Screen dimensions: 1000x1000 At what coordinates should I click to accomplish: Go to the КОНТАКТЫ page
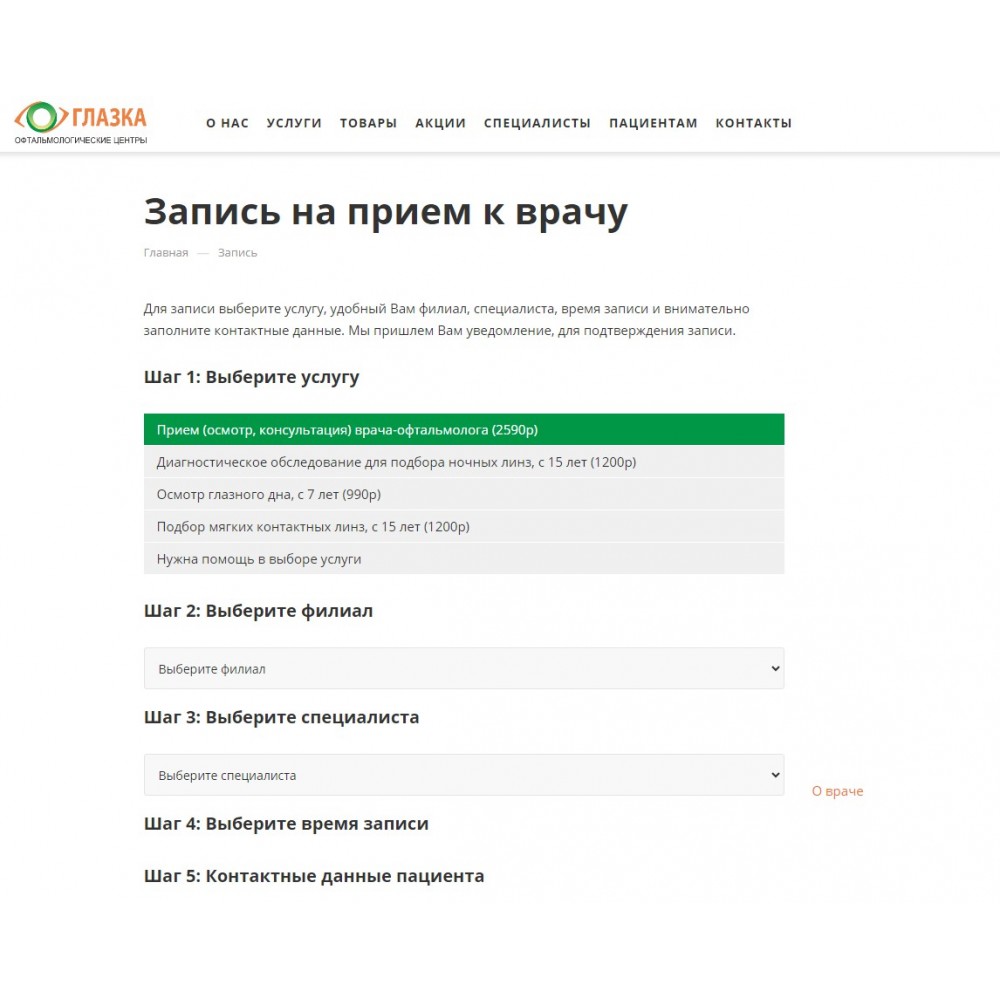pos(753,123)
